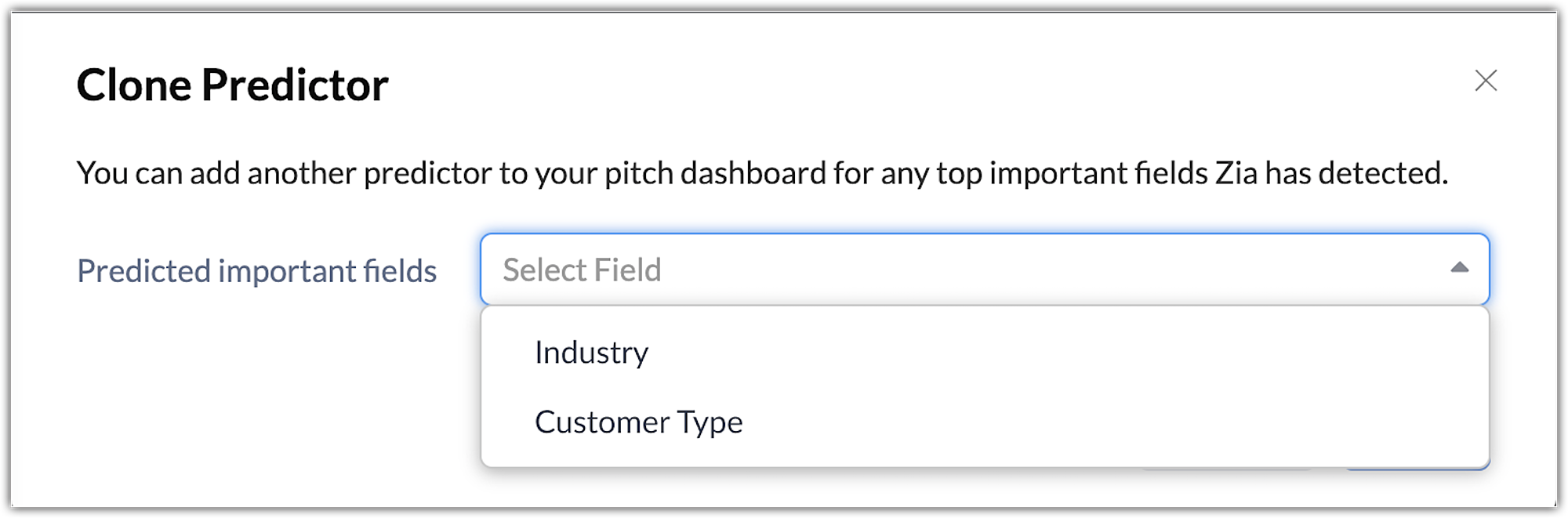Set predictor field to Industry

click(592, 353)
